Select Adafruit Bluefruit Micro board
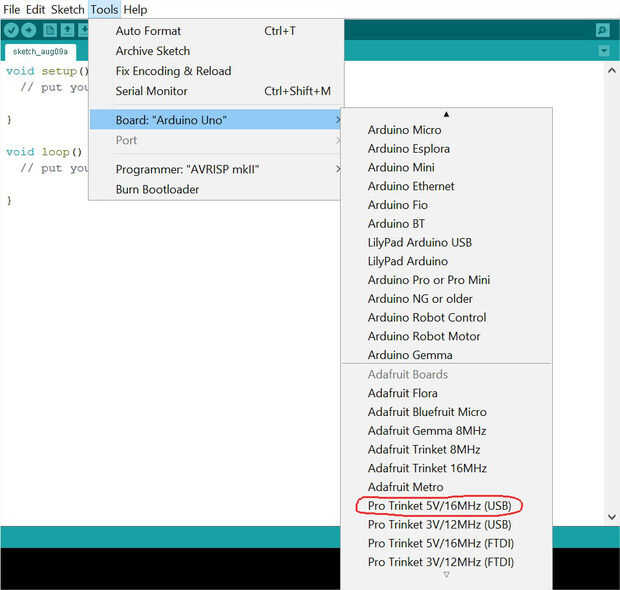Viewport: 620px width, 590px height. pos(446,412)
